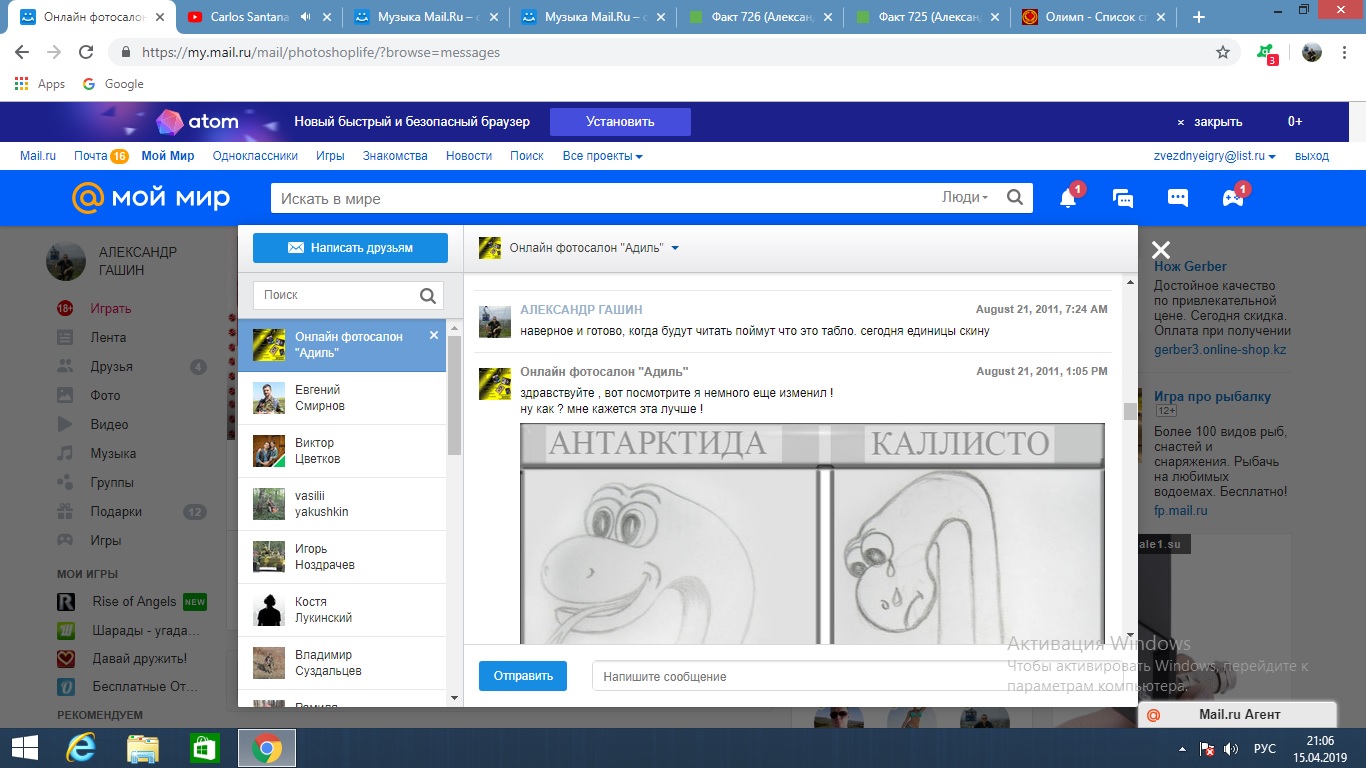The width and height of the screenshot is (1366, 768).
Task: Go back to the previous page
Action: (22, 52)
